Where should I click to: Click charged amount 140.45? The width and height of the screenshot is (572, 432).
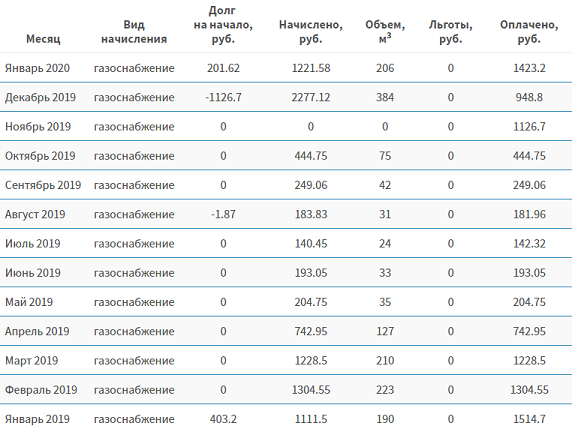311,243
